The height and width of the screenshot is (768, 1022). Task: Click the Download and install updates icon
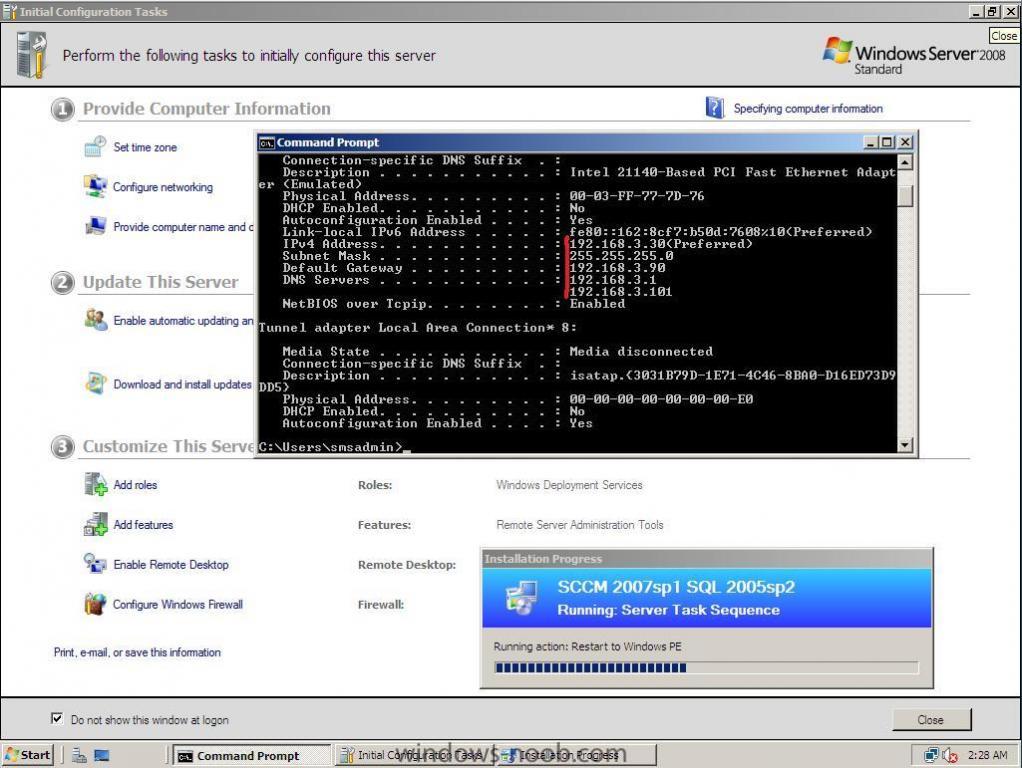pyautogui.click(x=96, y=383)
